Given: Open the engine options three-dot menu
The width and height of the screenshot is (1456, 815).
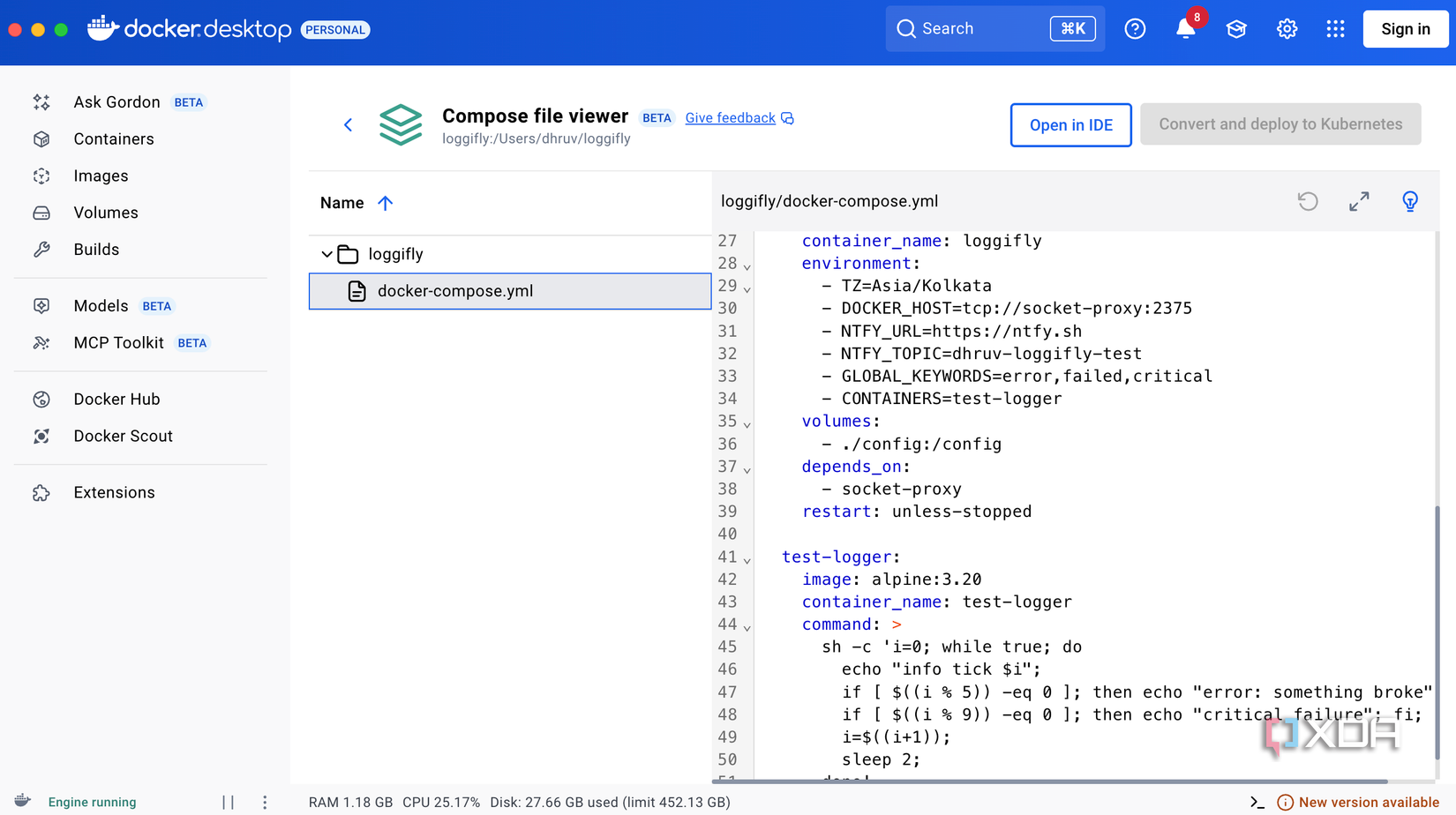Looking at the screenshot, I should click(265, 802).
